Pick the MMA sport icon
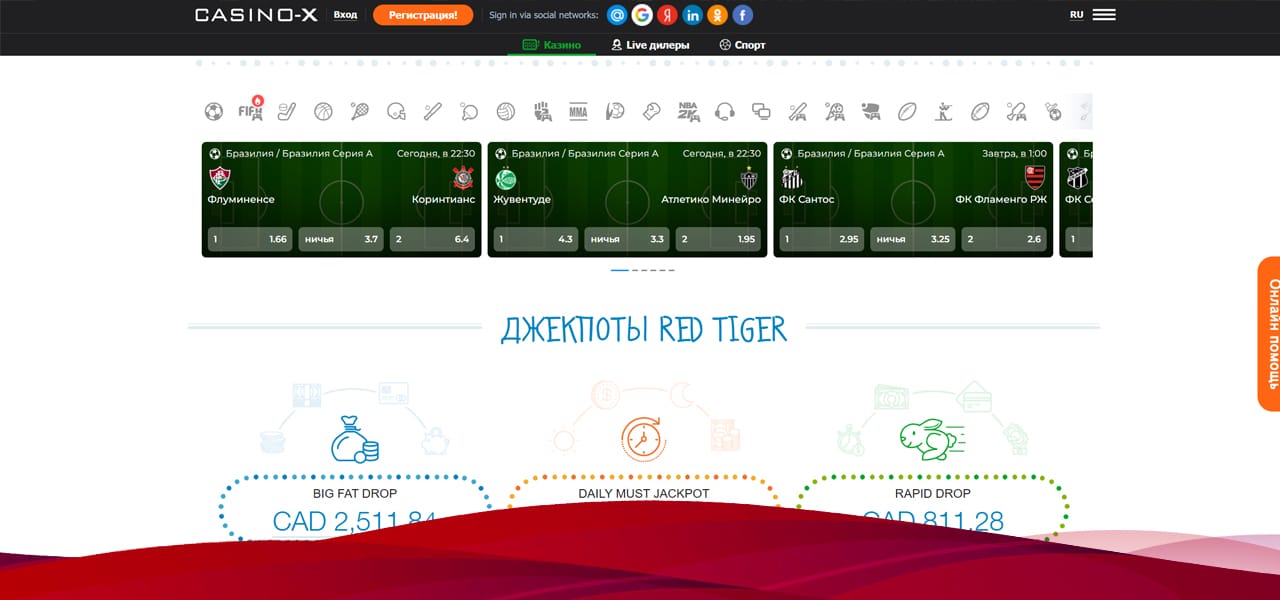The image size is (1280, 600). click(x=578, y=111)
